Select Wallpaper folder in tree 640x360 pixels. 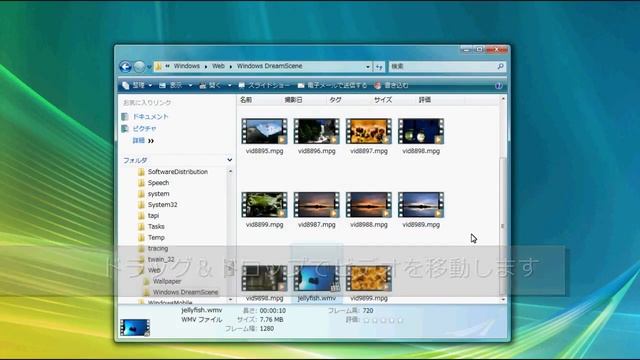pyautogui.click(x=167, y=281)
